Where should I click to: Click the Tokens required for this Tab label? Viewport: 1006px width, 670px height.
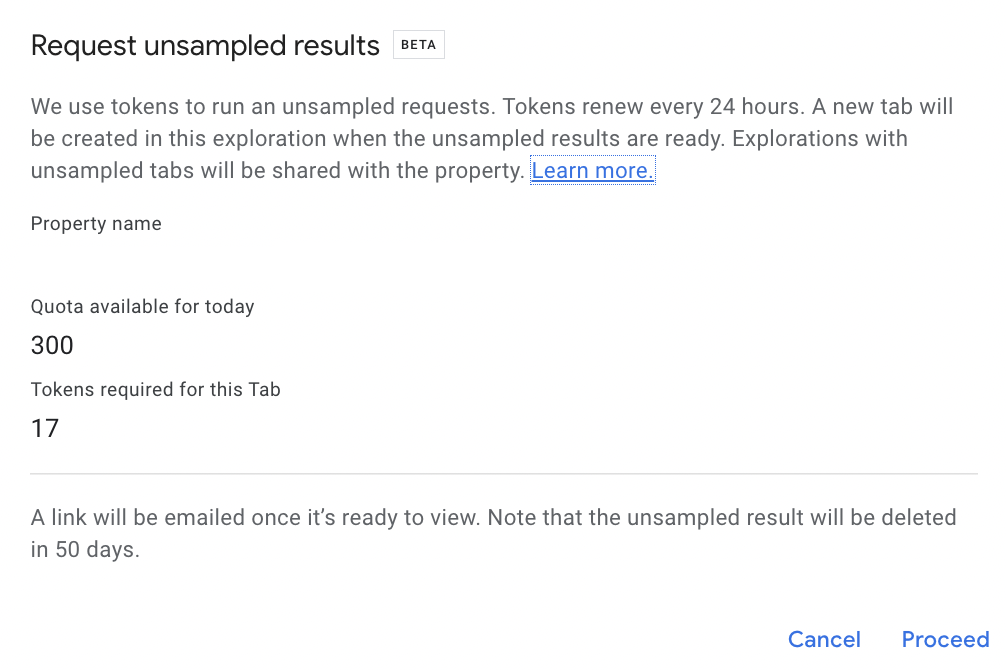pos(155,389)
